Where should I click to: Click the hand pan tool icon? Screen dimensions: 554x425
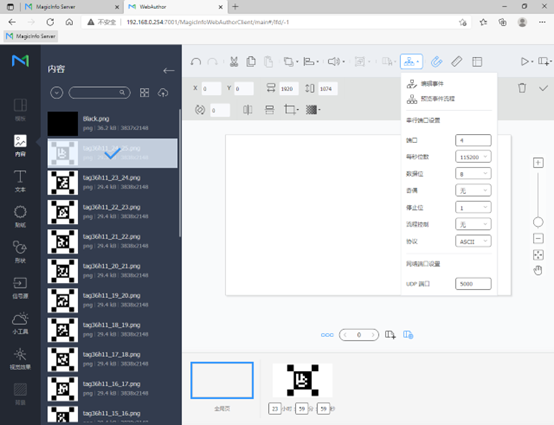tap(538, 271)
